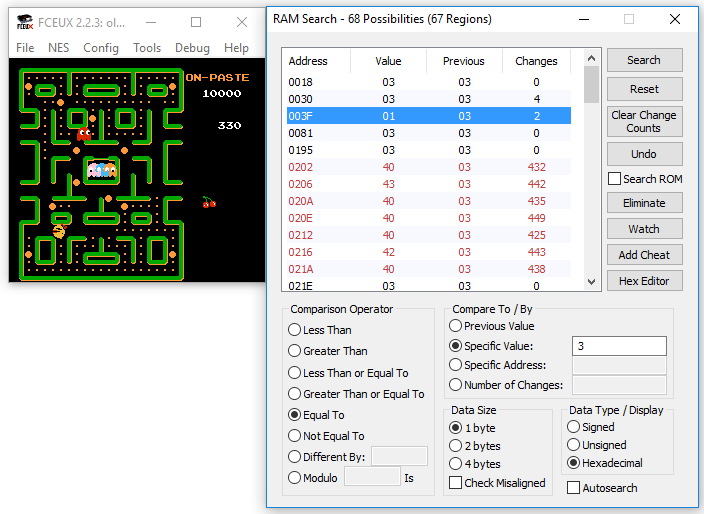This screenshot has width=704, height=514.
Task: Click the Specific Address input field
Action: (x=619, y=365)
